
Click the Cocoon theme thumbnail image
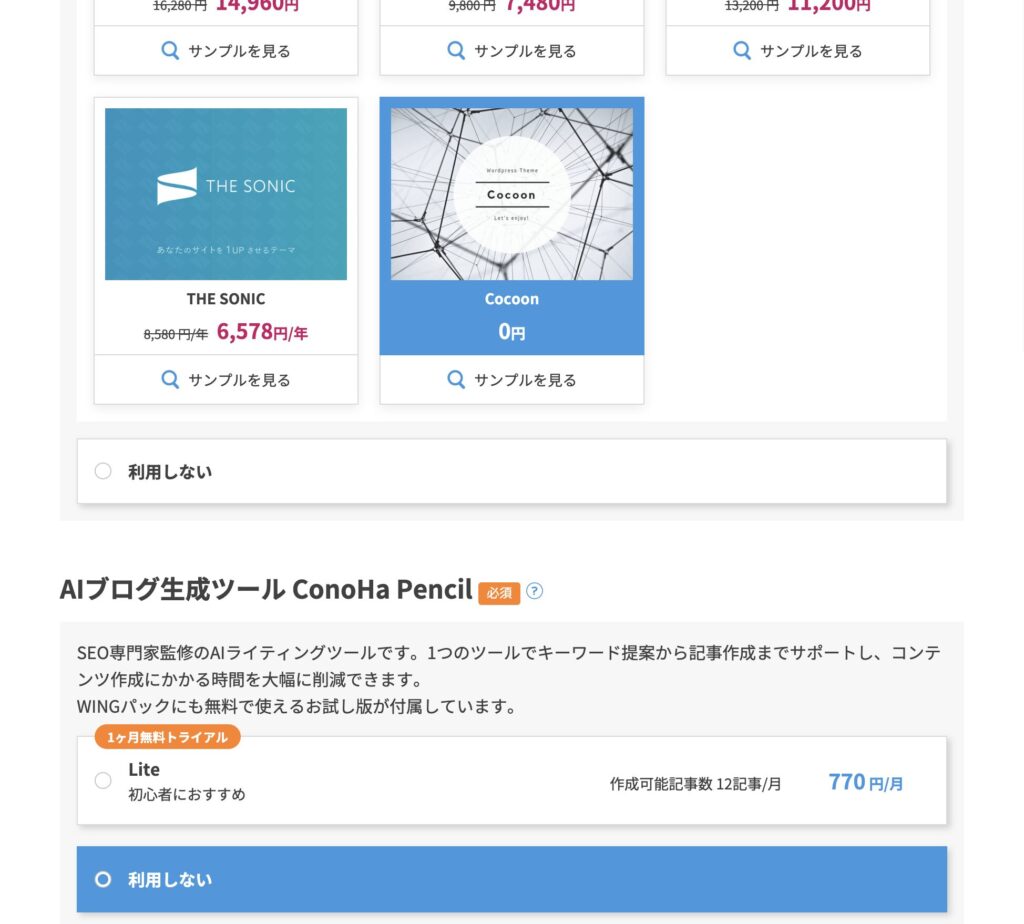(x=511, y=193)
